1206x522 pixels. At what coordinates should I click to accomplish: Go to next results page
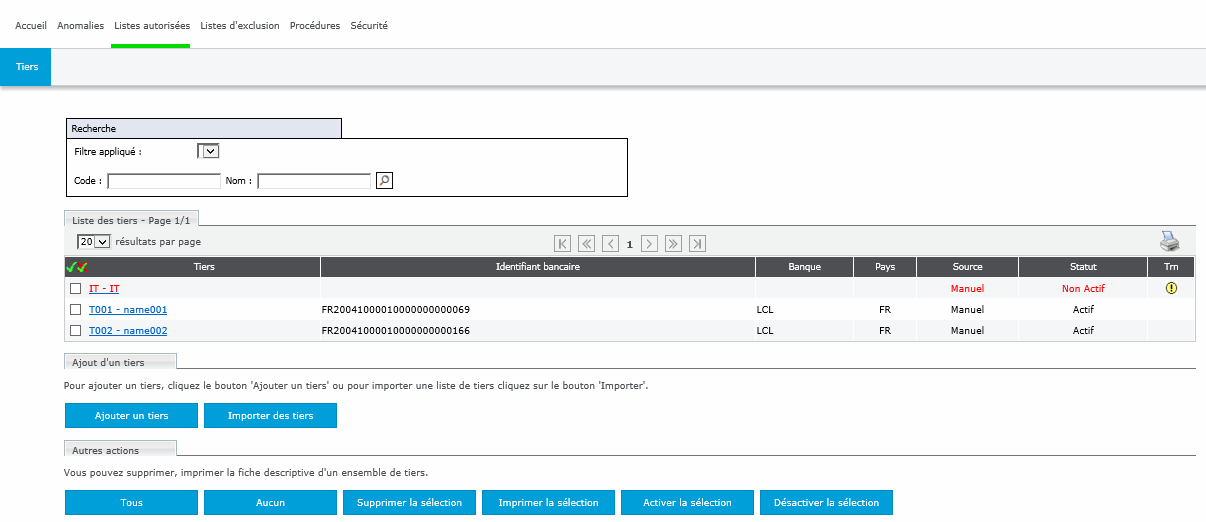coord(649,243)
